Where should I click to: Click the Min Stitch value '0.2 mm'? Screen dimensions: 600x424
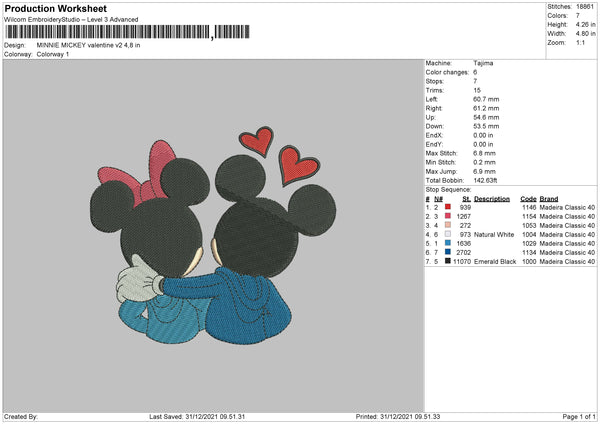click(484, 162)
